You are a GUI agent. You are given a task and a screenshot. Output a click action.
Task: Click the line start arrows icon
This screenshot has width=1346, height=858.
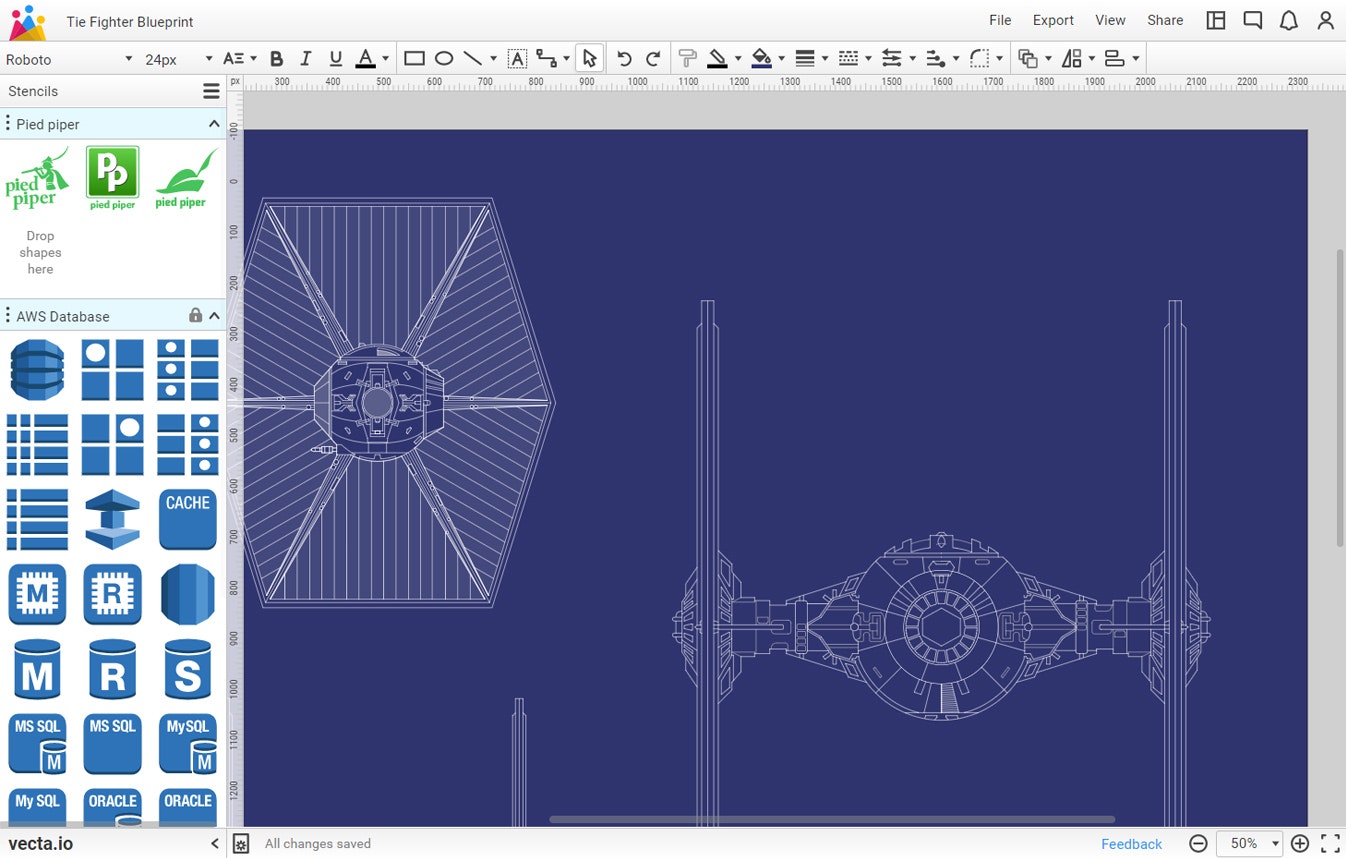tap(892, 59)
